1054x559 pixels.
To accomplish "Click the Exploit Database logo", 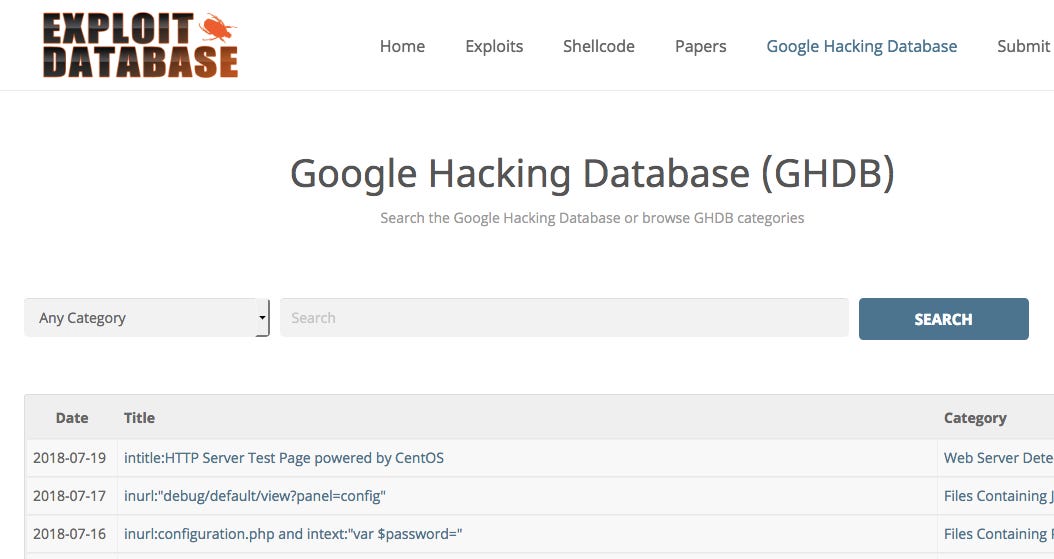I will click(x=140, y=45).
